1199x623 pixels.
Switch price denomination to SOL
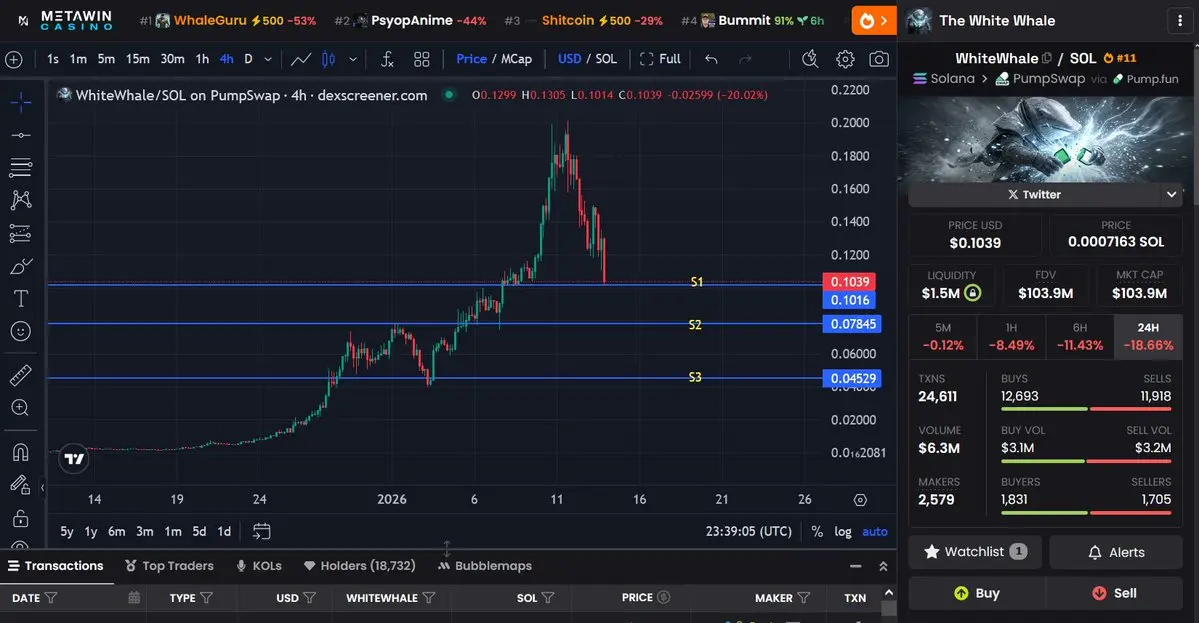[x=606, y=59]
